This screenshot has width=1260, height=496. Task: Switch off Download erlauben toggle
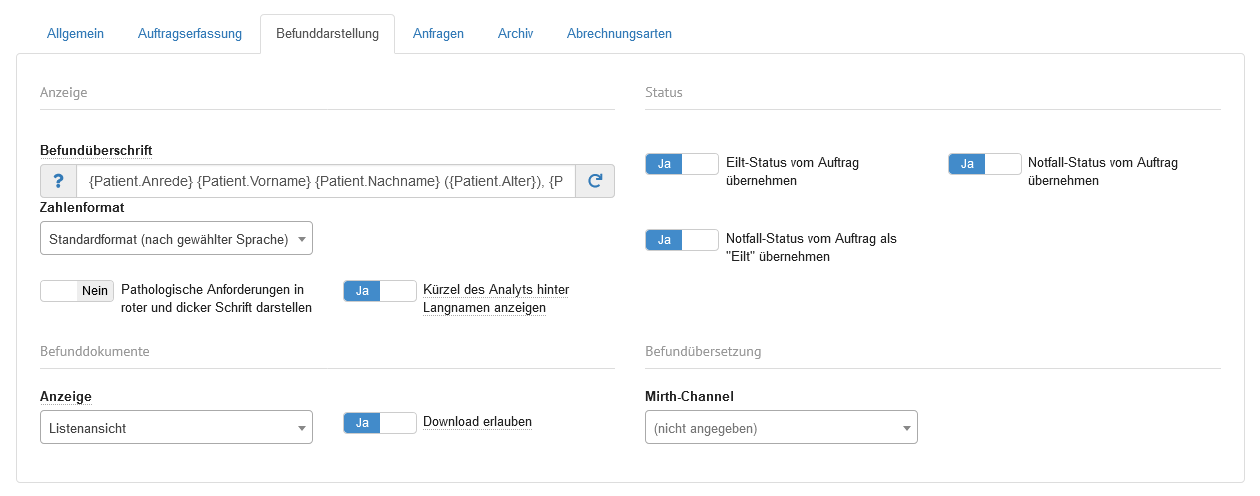point(380,423)
